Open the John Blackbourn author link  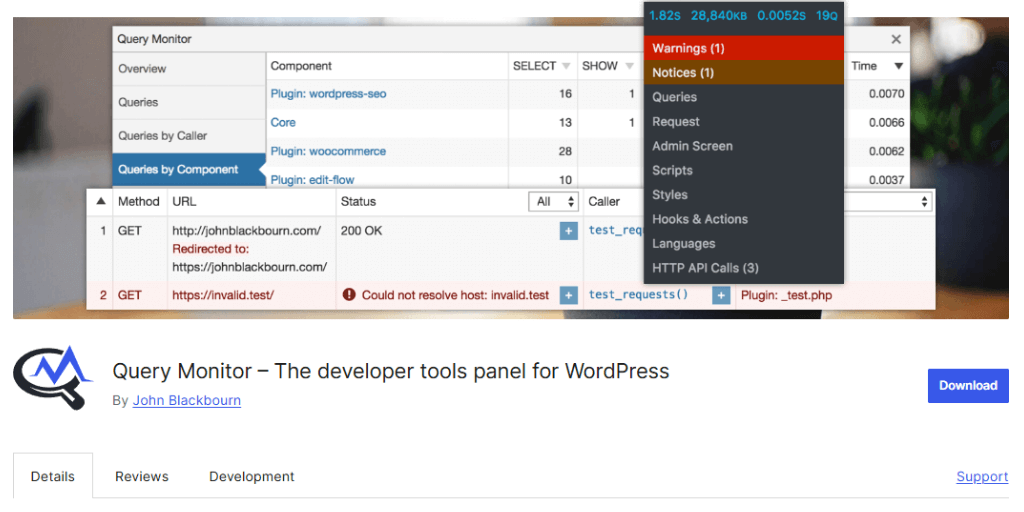(187, 400)
